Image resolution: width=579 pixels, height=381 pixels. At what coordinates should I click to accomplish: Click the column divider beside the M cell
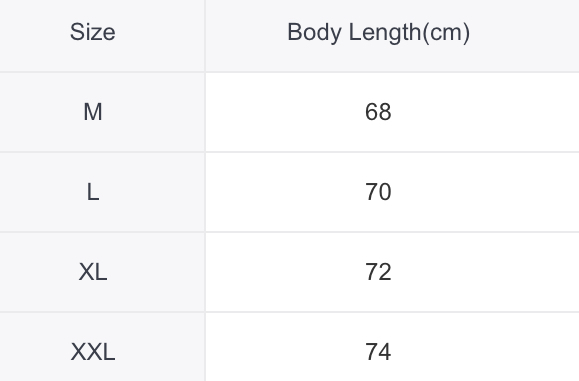click(x=205, y=112)
